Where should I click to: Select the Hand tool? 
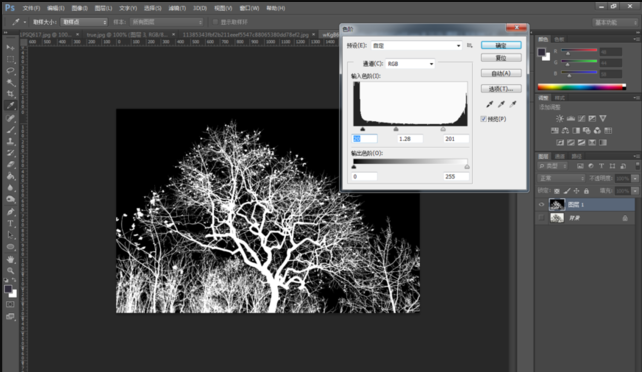tap(11, 259)
